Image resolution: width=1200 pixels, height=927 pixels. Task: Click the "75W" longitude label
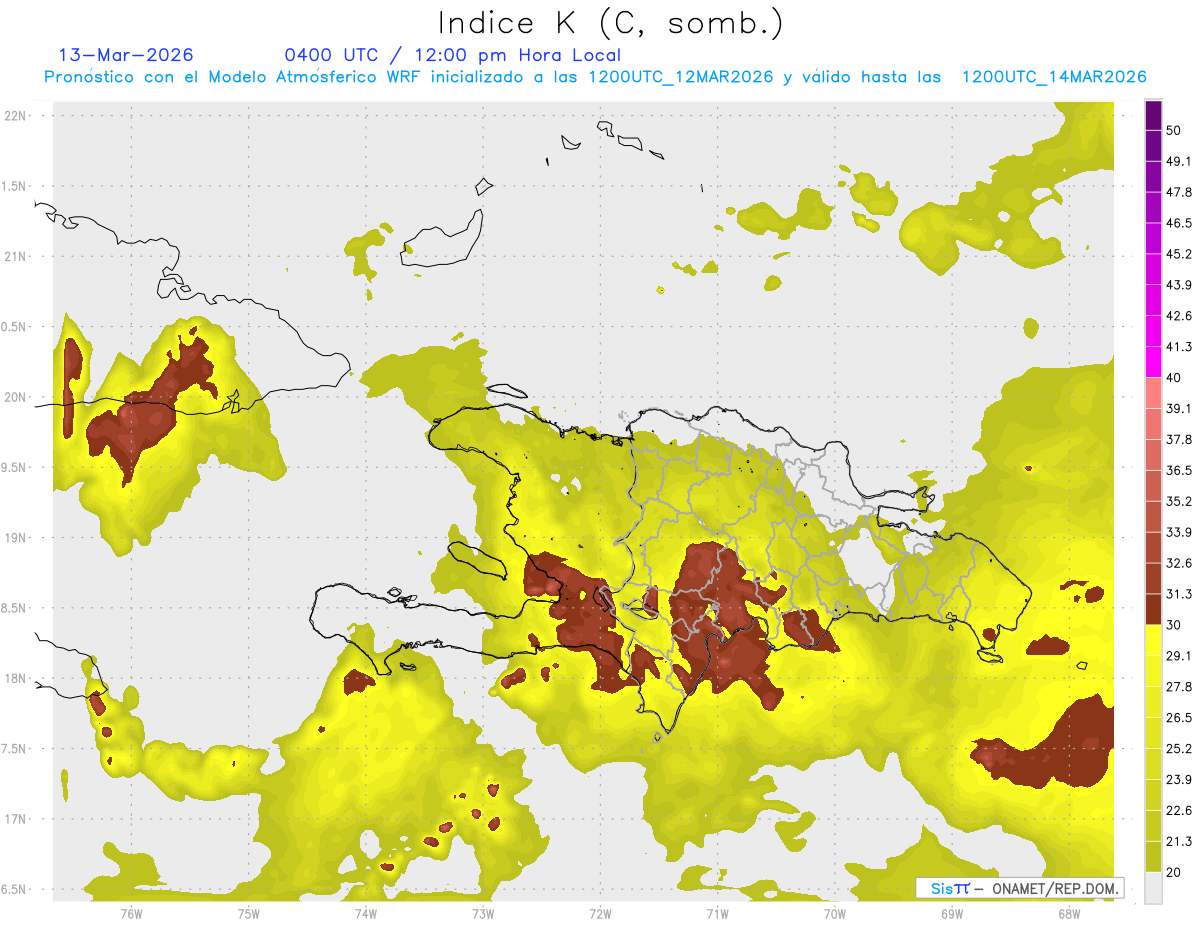[x=249, y=913]
